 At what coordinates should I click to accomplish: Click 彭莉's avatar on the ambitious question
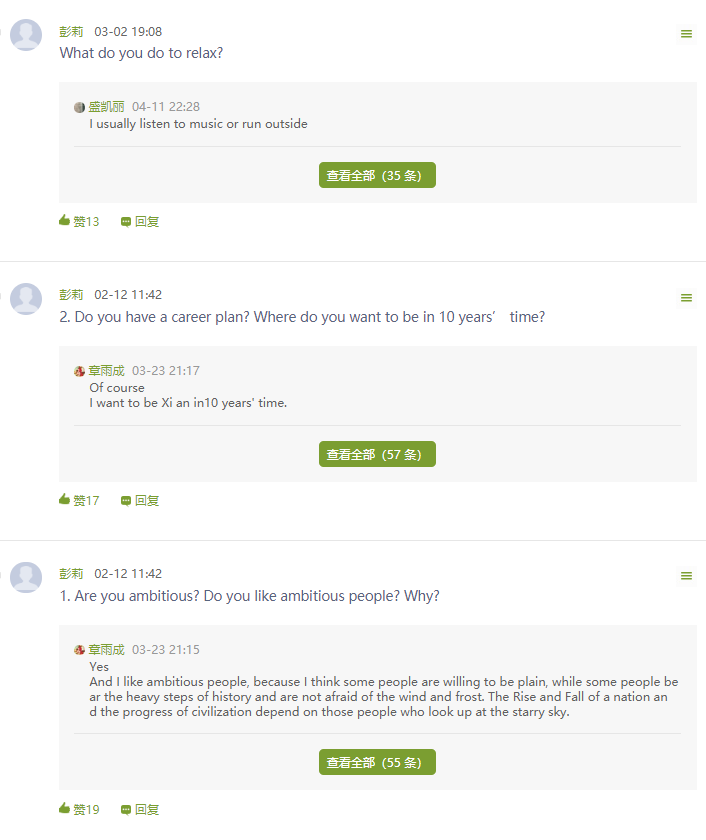click(x=26, y=577)
